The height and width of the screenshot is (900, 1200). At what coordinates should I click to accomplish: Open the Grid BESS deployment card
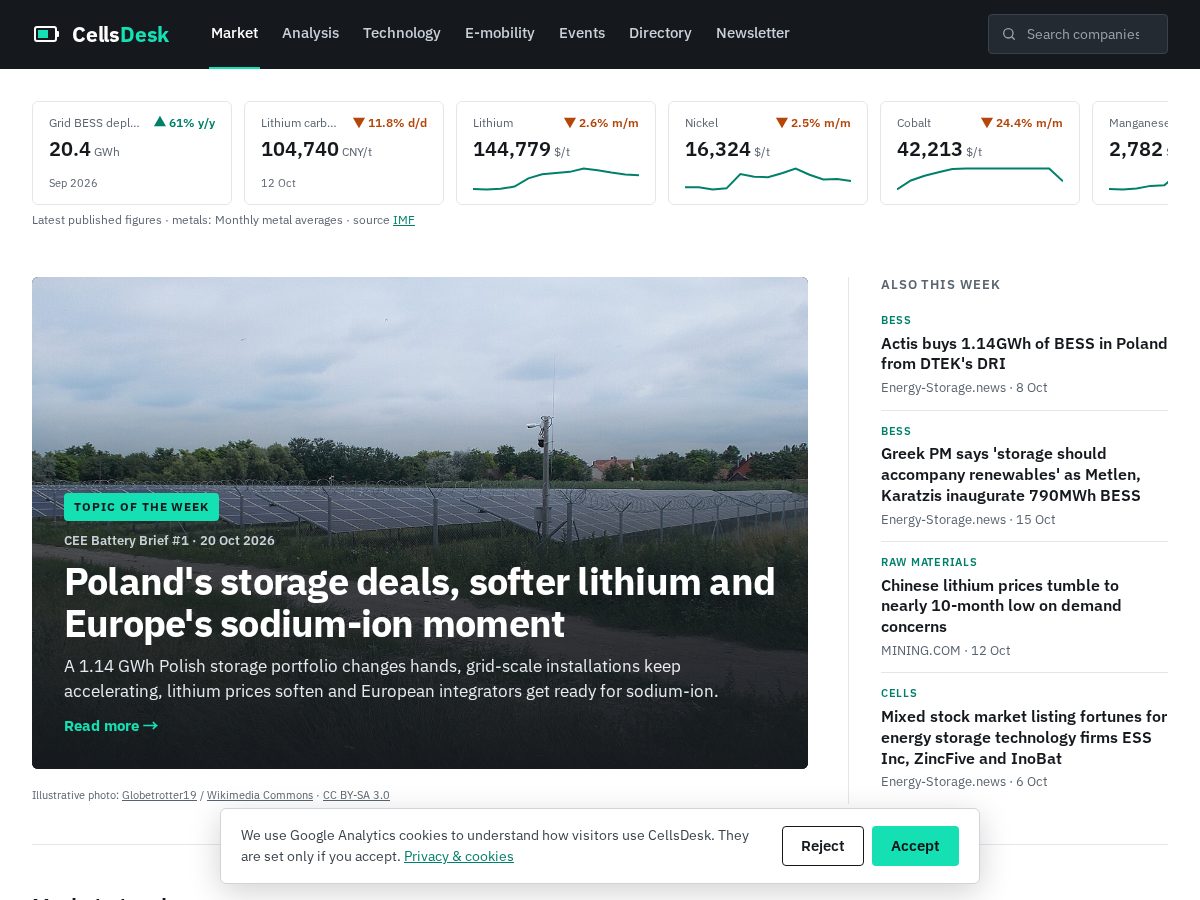tap(132, 153)
